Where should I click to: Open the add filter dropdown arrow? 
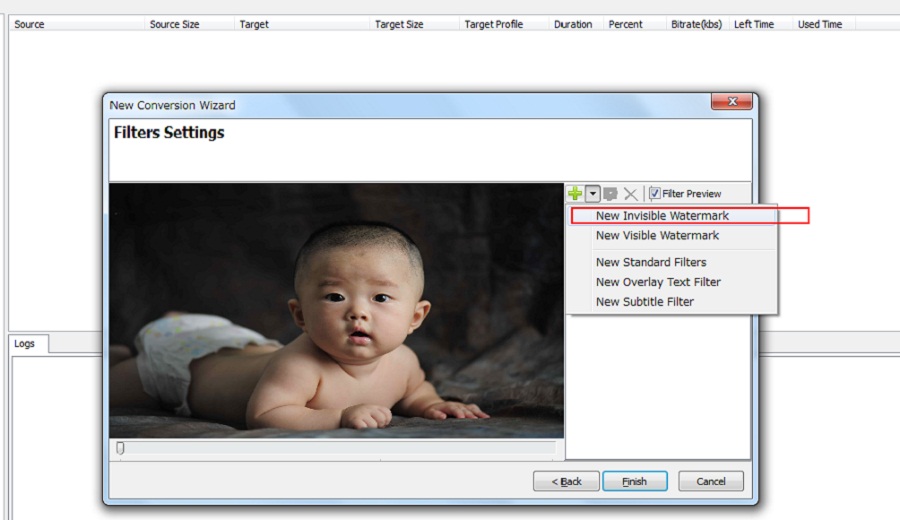point(592,193)
